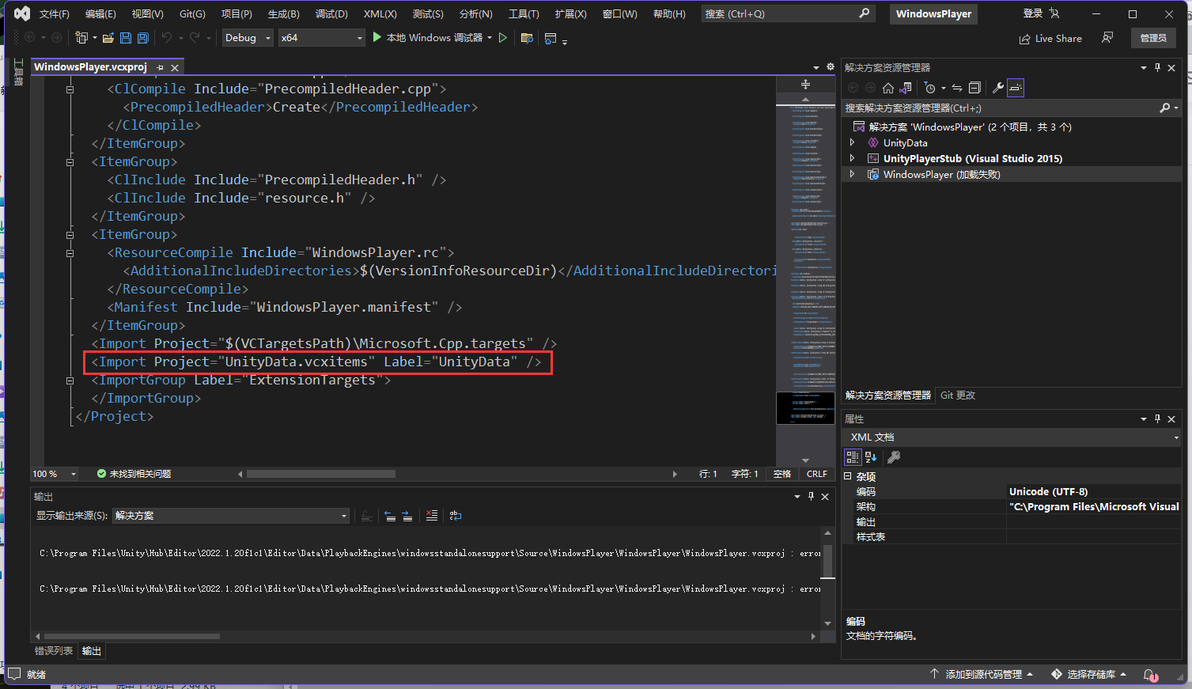Switch views icon in Solution Explorer
Screen dimensions: 1192x689
coord(905,88)
